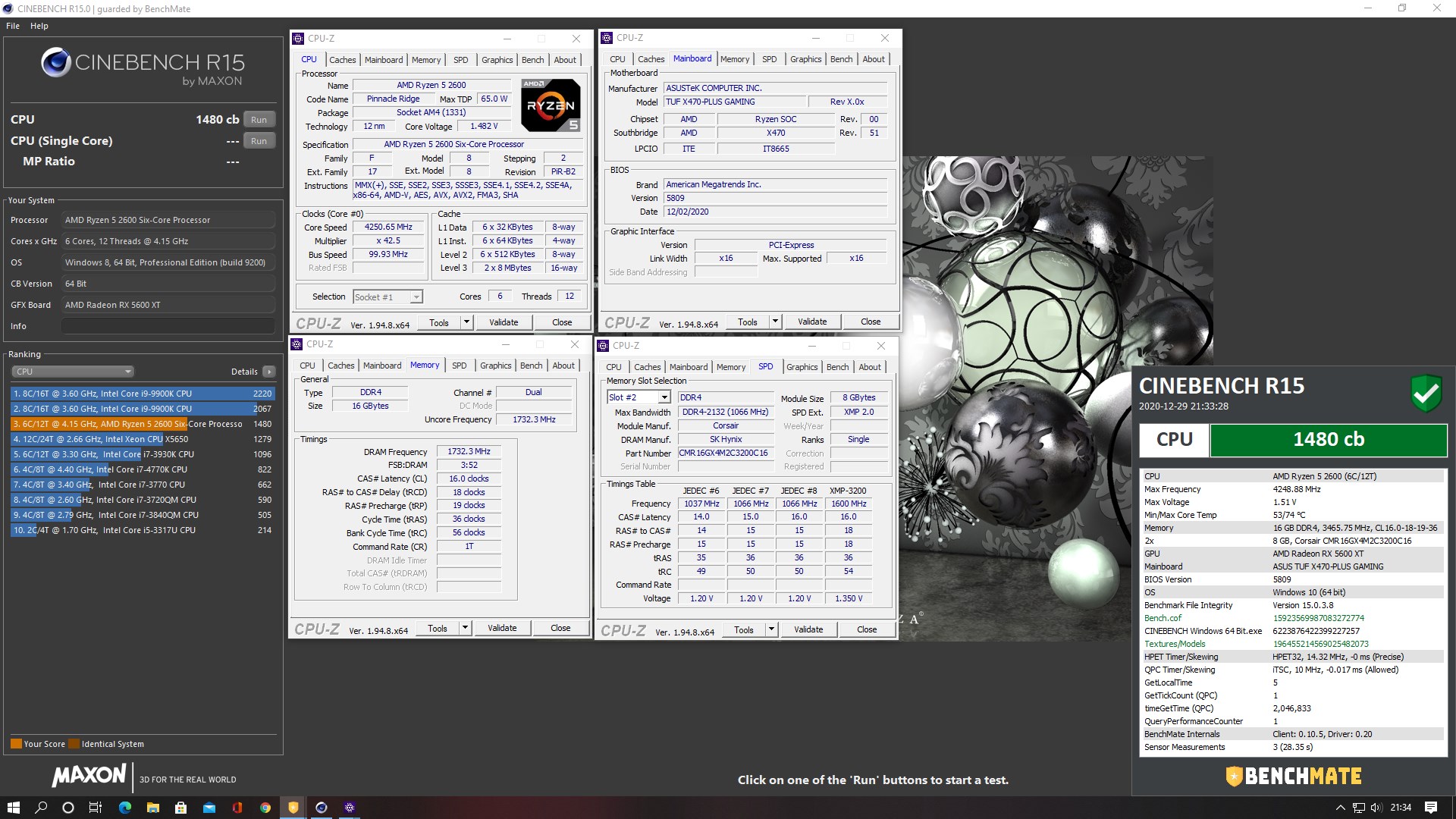
Task: Switch to Caches tab in CPU-Z CPU window
Action: pyautogui.click(x=342, y=60)
